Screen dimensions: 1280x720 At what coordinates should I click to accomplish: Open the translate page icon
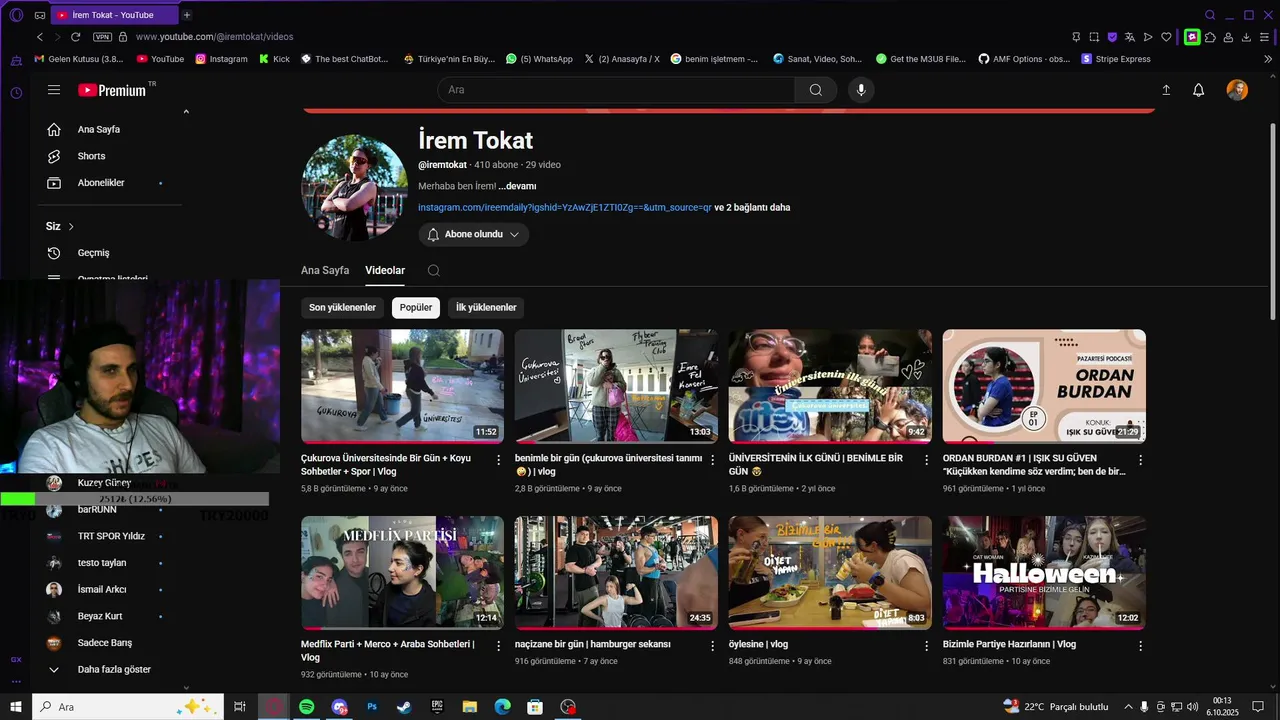coord(1130,37)
